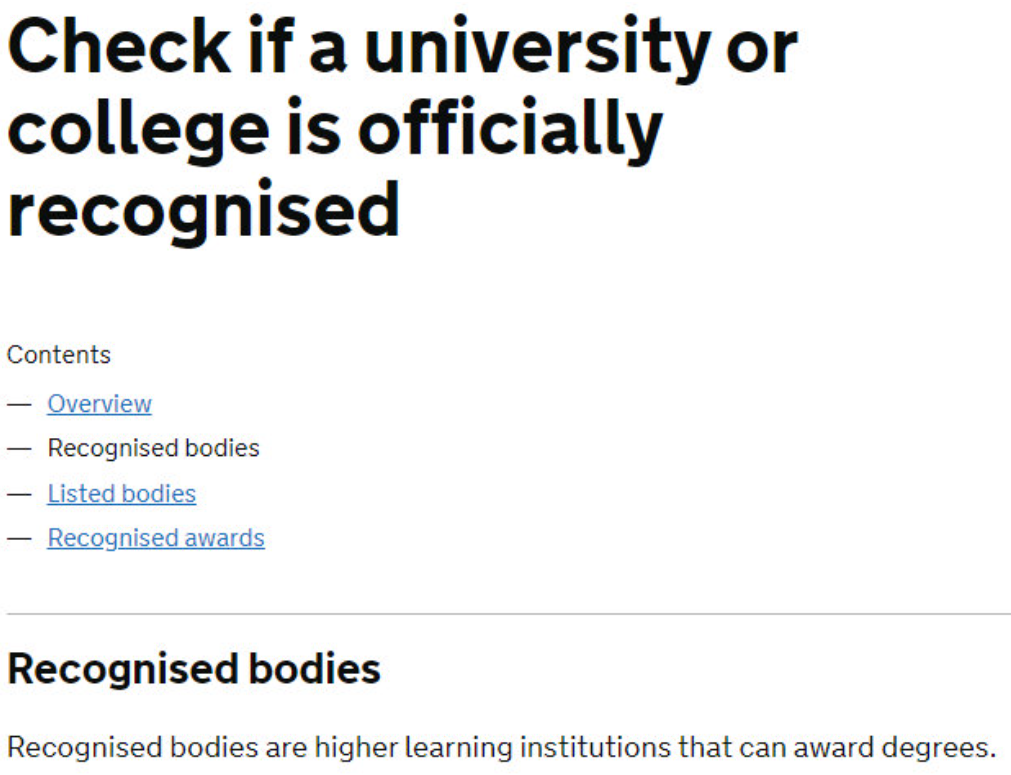Image resolution: width=1011 pixels, height=775 pixels.
Task: Click the current Recognised bodies contents item
Action: click(153, 448)
